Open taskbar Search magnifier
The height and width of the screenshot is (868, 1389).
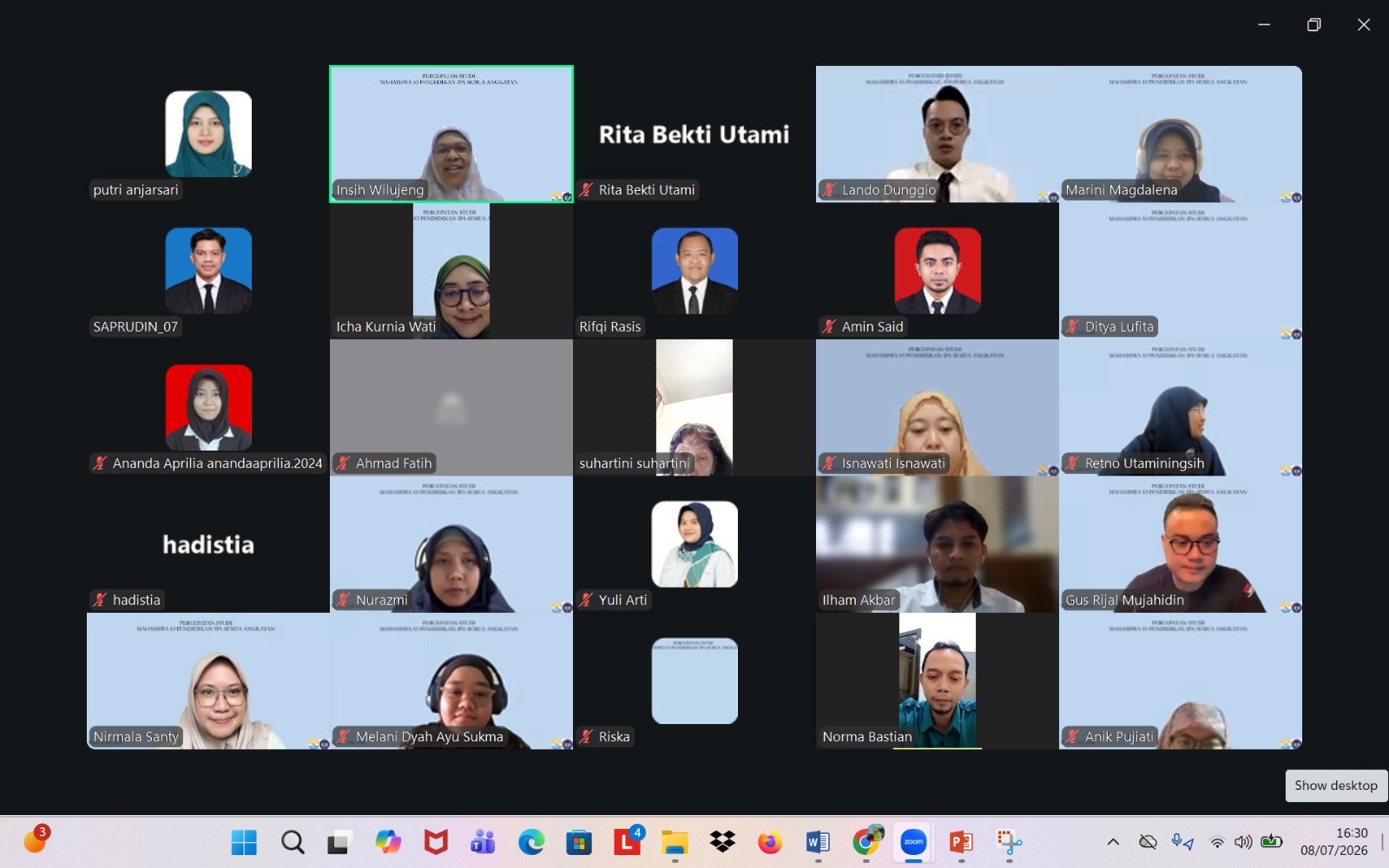(x=293, y=842)
